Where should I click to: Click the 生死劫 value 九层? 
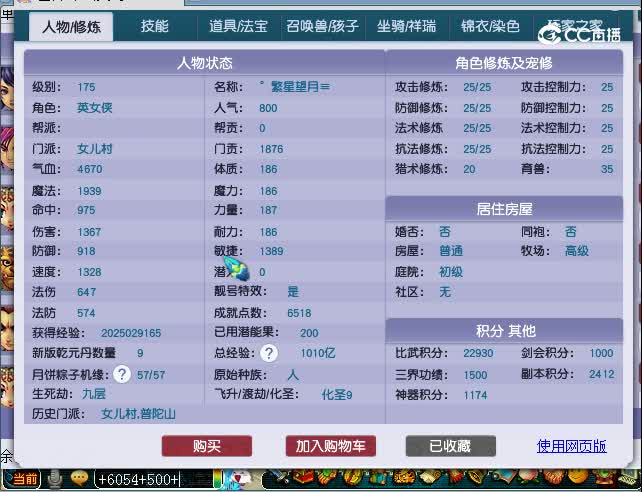(94, 394)
